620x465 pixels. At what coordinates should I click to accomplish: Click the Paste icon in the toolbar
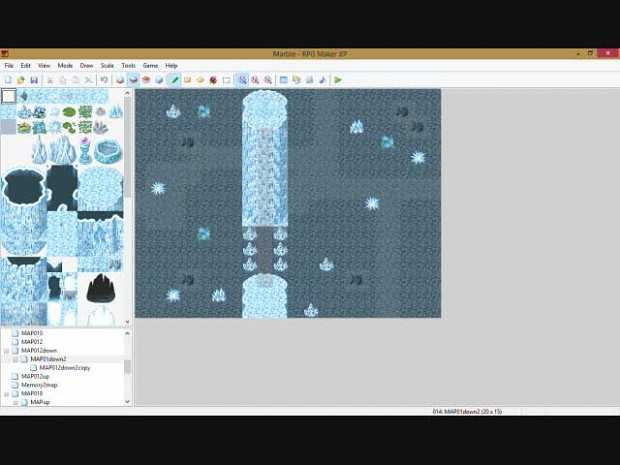click(76, 80)
